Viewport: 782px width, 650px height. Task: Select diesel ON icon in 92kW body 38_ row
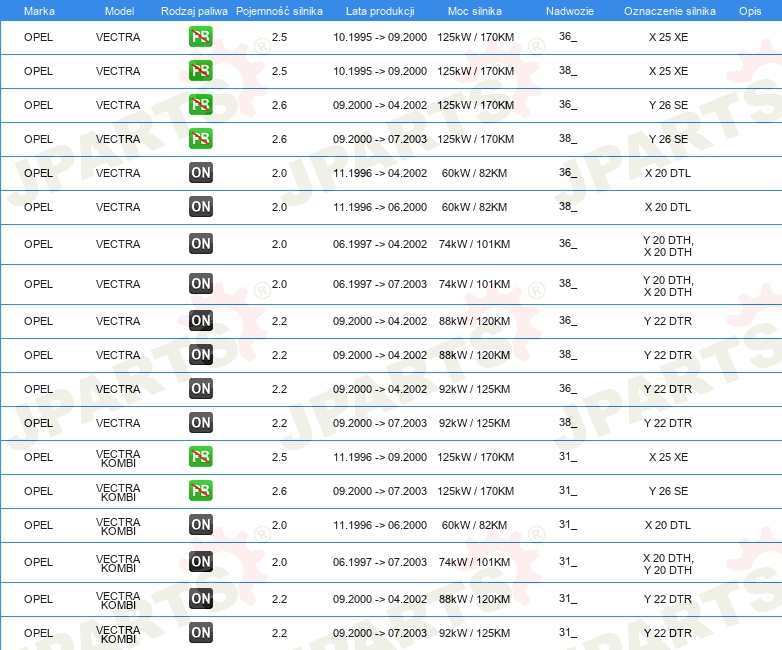coord(200,423)
